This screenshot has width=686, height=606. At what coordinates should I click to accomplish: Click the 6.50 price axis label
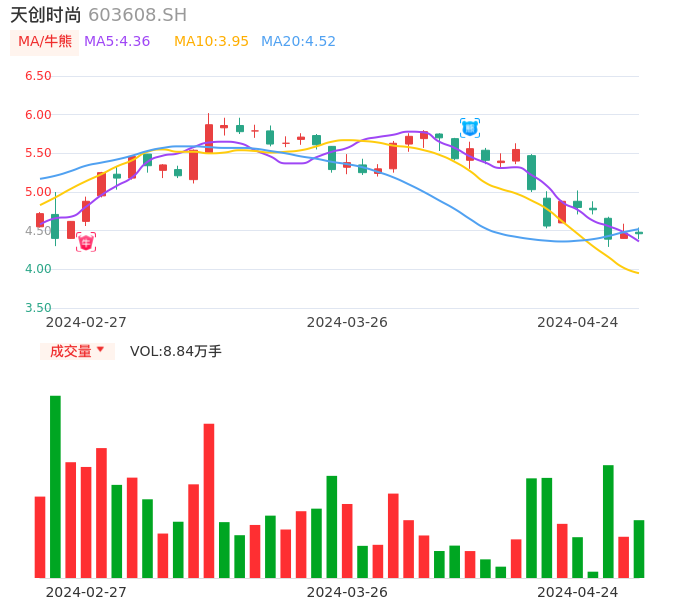point(38,76)
